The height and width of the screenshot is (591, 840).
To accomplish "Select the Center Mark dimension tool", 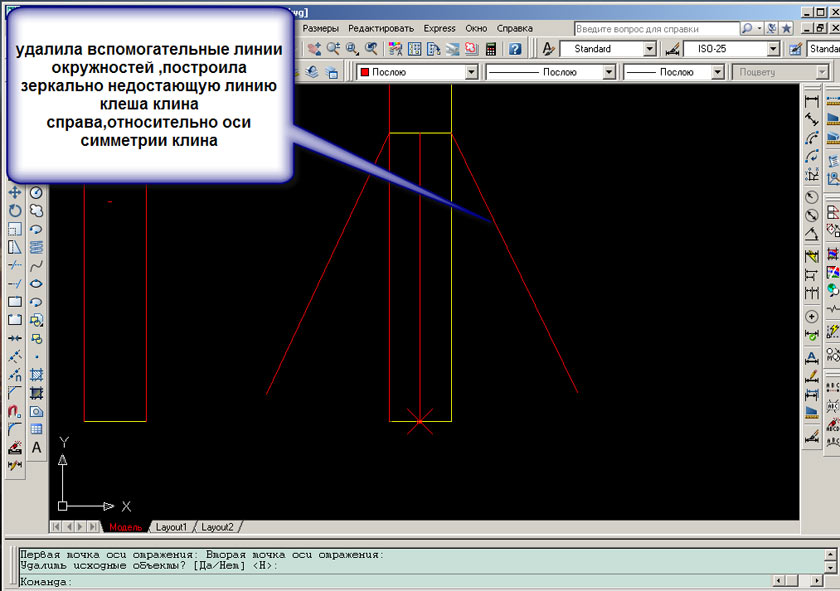I will pos(811,317).
